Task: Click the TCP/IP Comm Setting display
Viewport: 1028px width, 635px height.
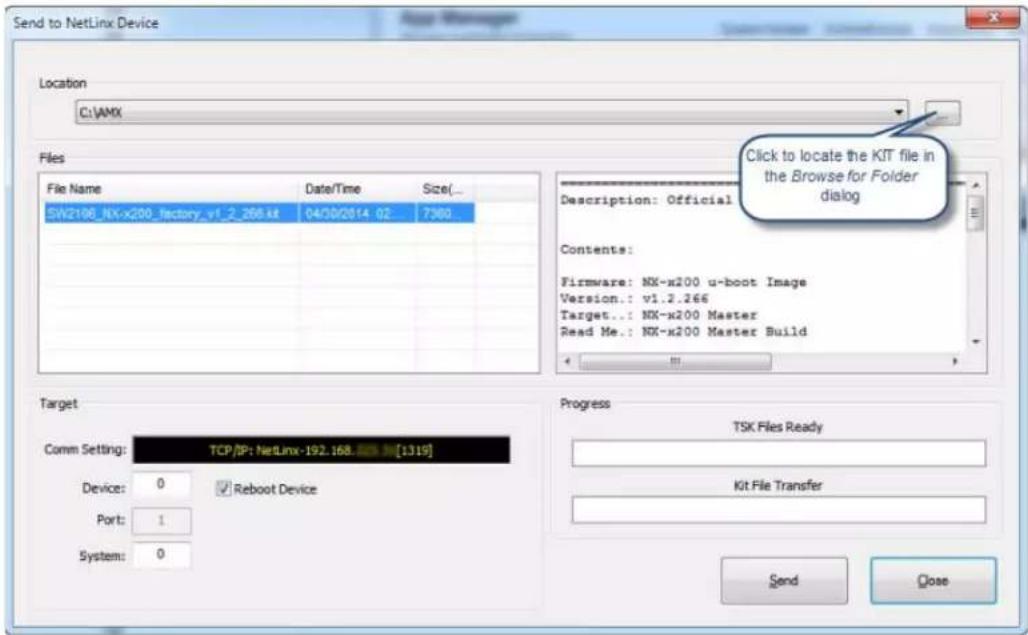Action: (321, 450)
